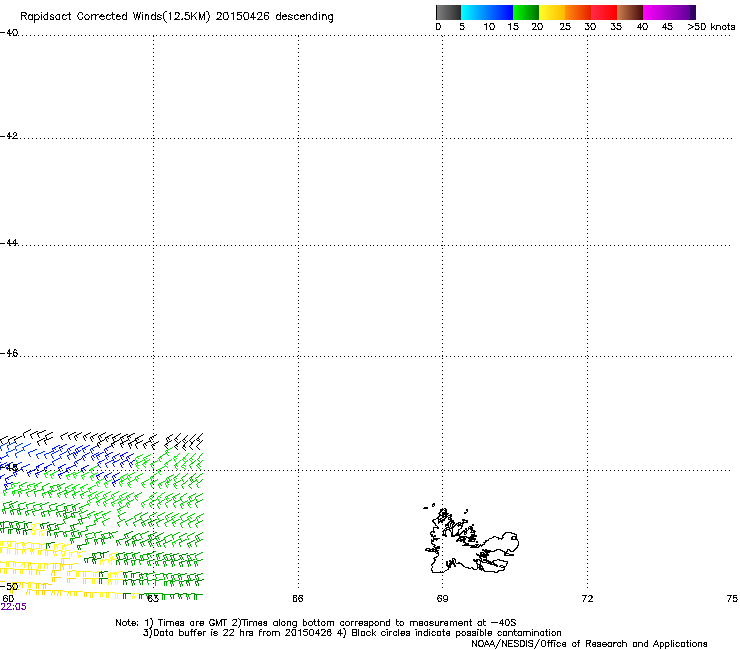
Task: Click the '-40' latitude axis label
Action: click(9, 33)
